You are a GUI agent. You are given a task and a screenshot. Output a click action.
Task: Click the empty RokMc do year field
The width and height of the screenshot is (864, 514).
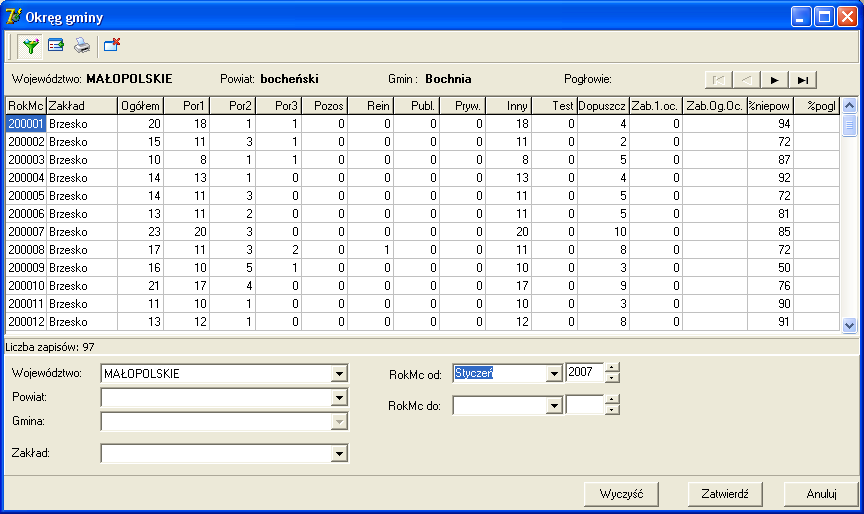pos(585,405)
